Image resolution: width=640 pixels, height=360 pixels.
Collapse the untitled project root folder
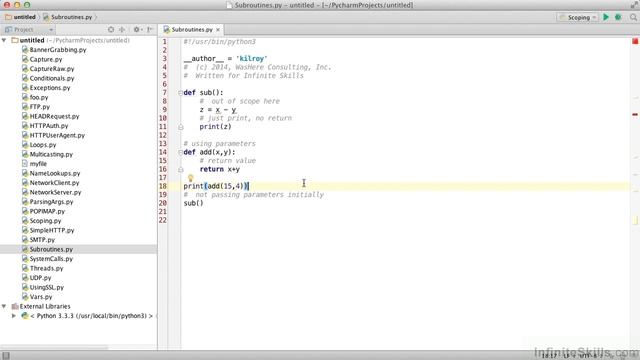click(4, 40)
